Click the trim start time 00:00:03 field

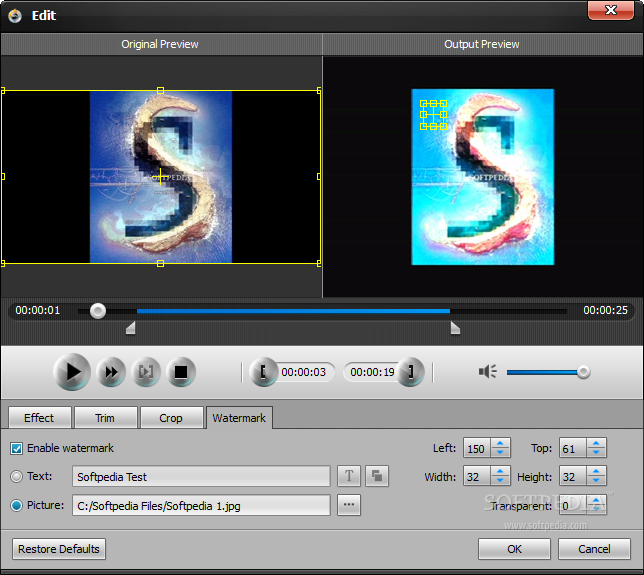pyautogui.click(x=304, y=372)
